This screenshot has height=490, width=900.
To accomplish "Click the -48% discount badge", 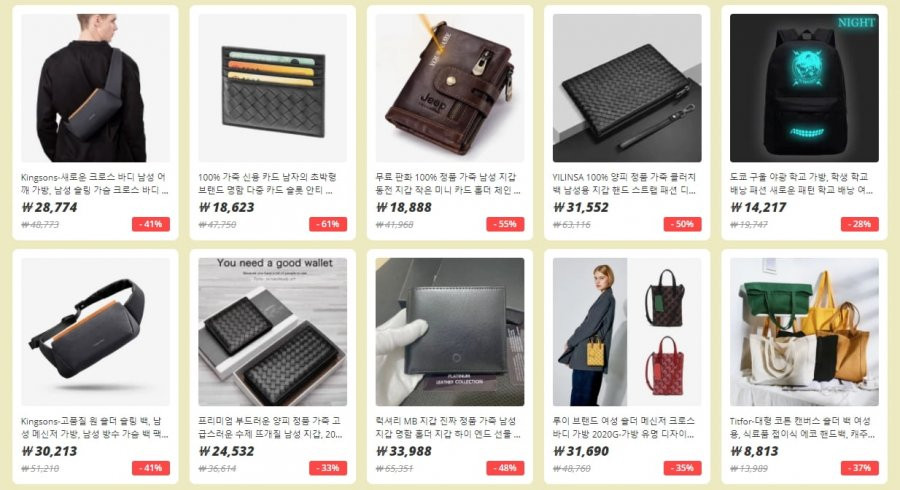I will coord(505,468).
